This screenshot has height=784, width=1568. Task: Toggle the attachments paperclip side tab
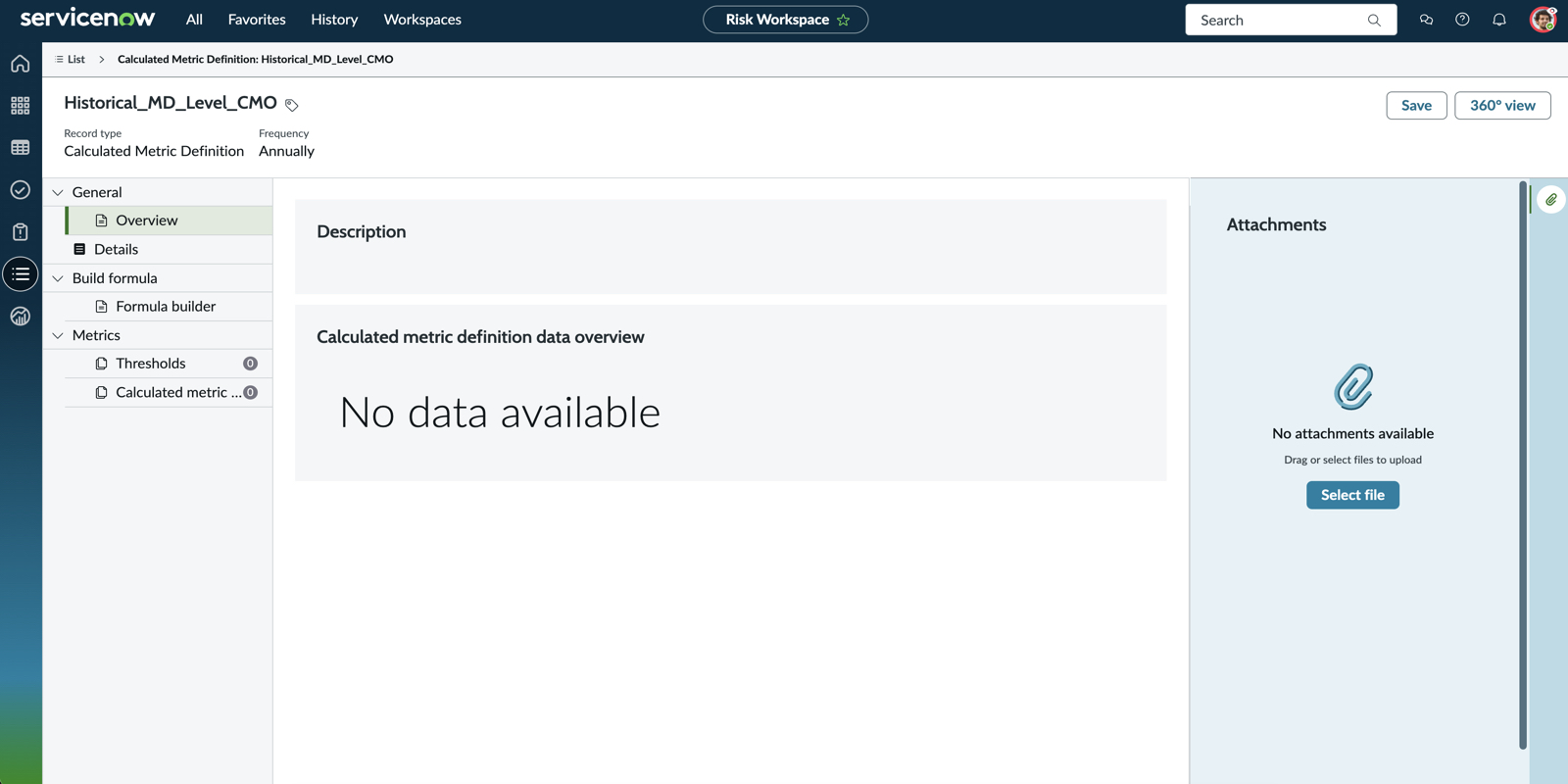pos(1551,200)
